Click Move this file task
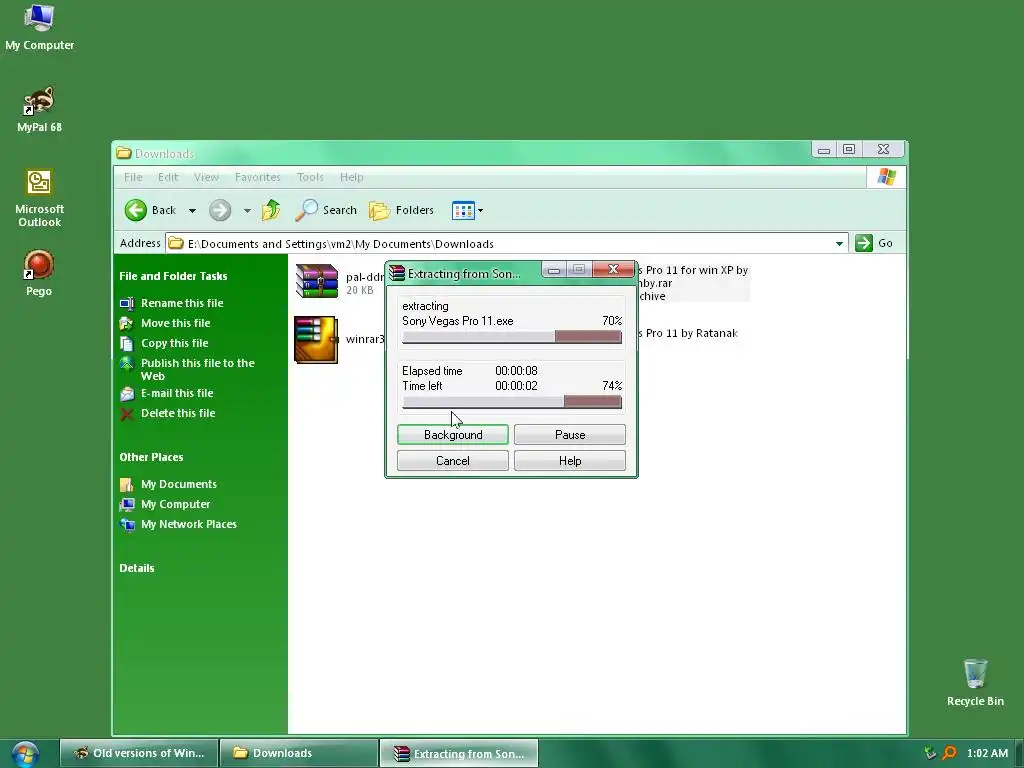1024x768 pixels. click(x=176, y=323)
